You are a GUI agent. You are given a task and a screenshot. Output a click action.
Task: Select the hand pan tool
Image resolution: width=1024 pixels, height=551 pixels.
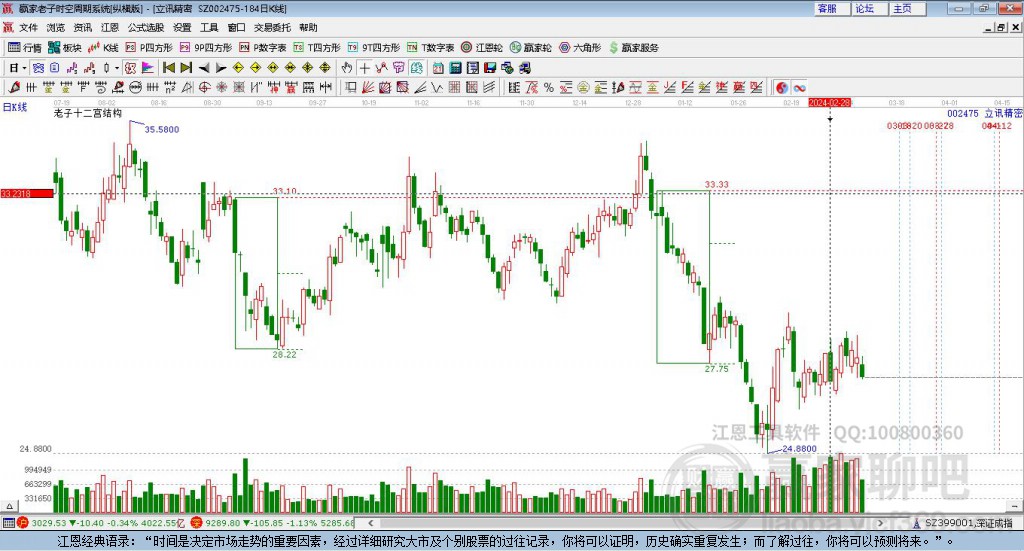[347, 68]
